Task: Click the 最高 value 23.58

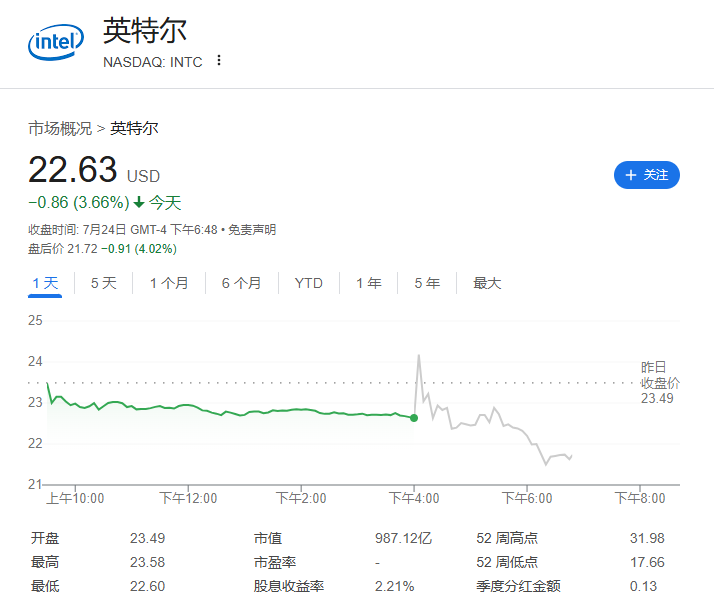Action: click(x=148, y=562)
